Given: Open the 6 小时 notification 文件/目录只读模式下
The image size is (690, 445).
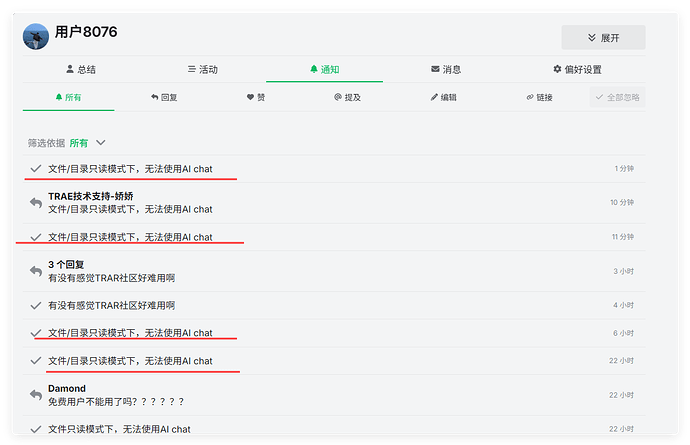Looking at the screenshot, I should pyautogui.click(x=334, y=333).
